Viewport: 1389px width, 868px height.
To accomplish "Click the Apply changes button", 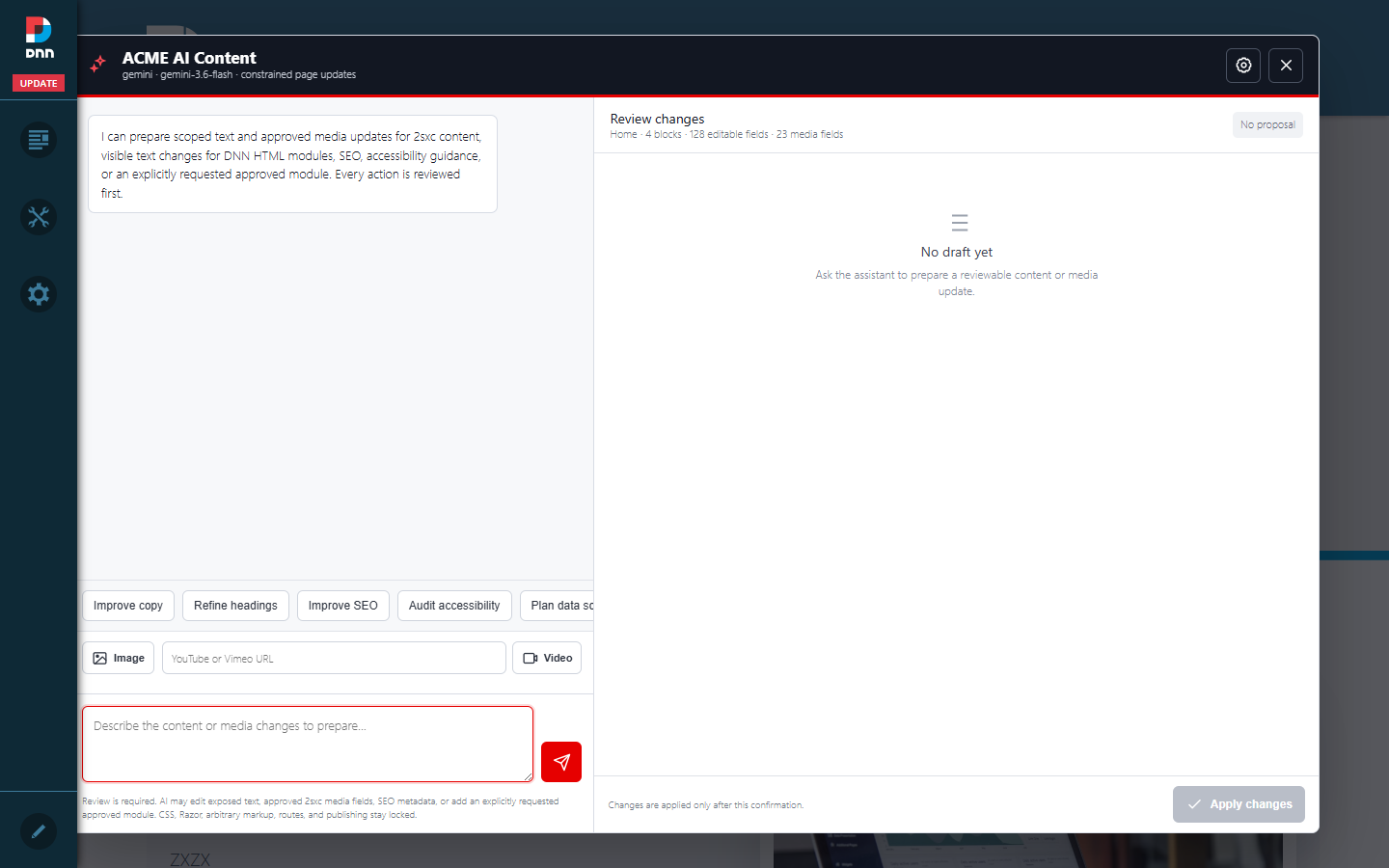I will [x=1239, y=804].
